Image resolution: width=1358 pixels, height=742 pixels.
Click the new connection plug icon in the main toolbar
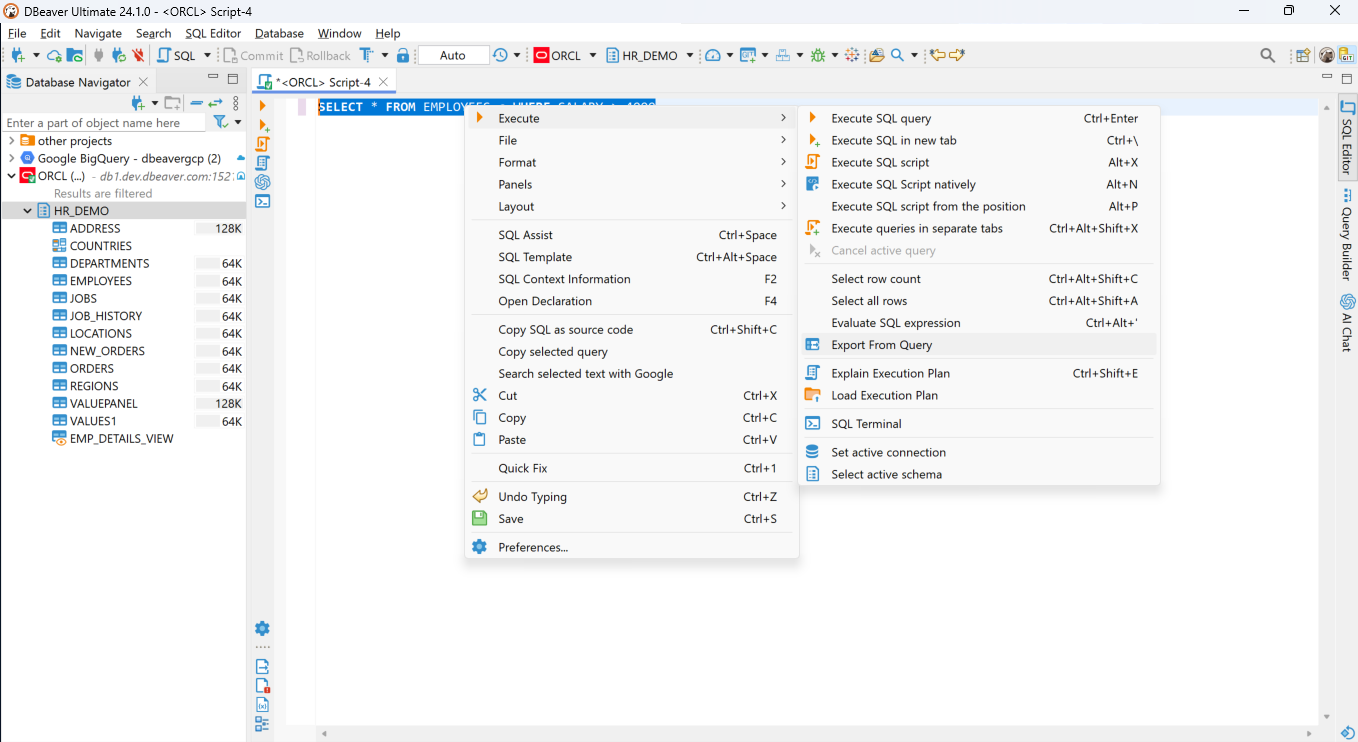[x=18, y=55]
